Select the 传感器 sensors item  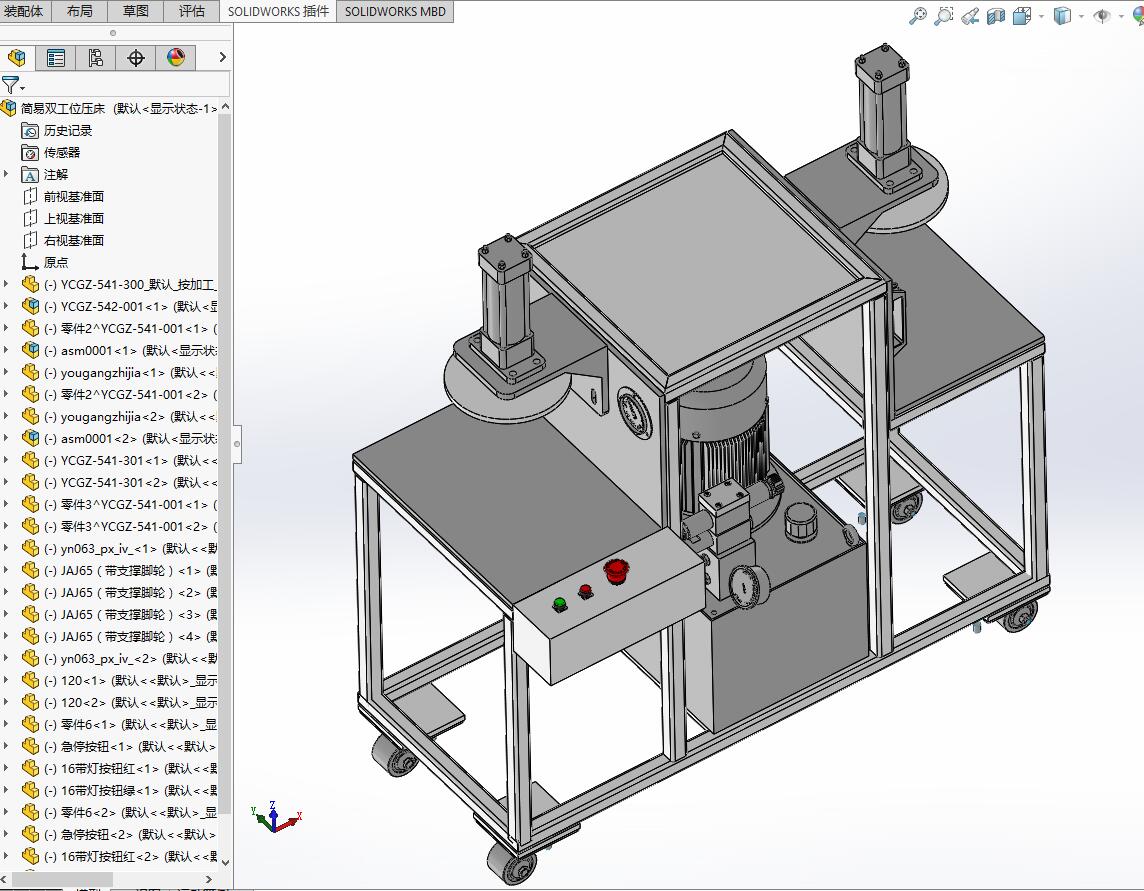51,153
